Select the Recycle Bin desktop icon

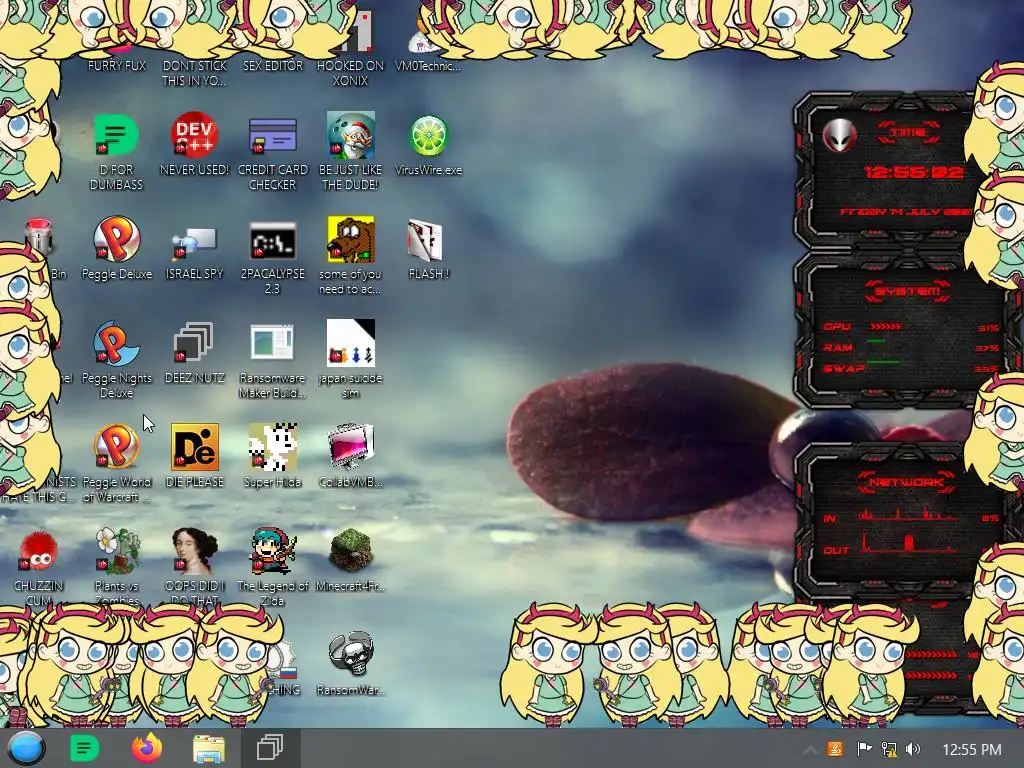point(38,238)
